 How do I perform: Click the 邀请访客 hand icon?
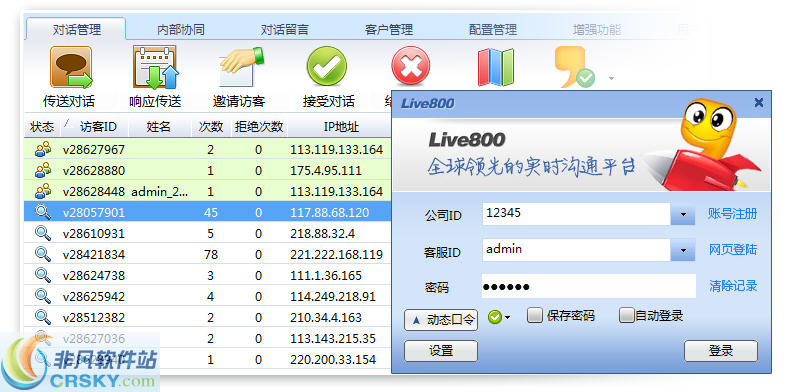pyautogui.click(x=241, y=67)
